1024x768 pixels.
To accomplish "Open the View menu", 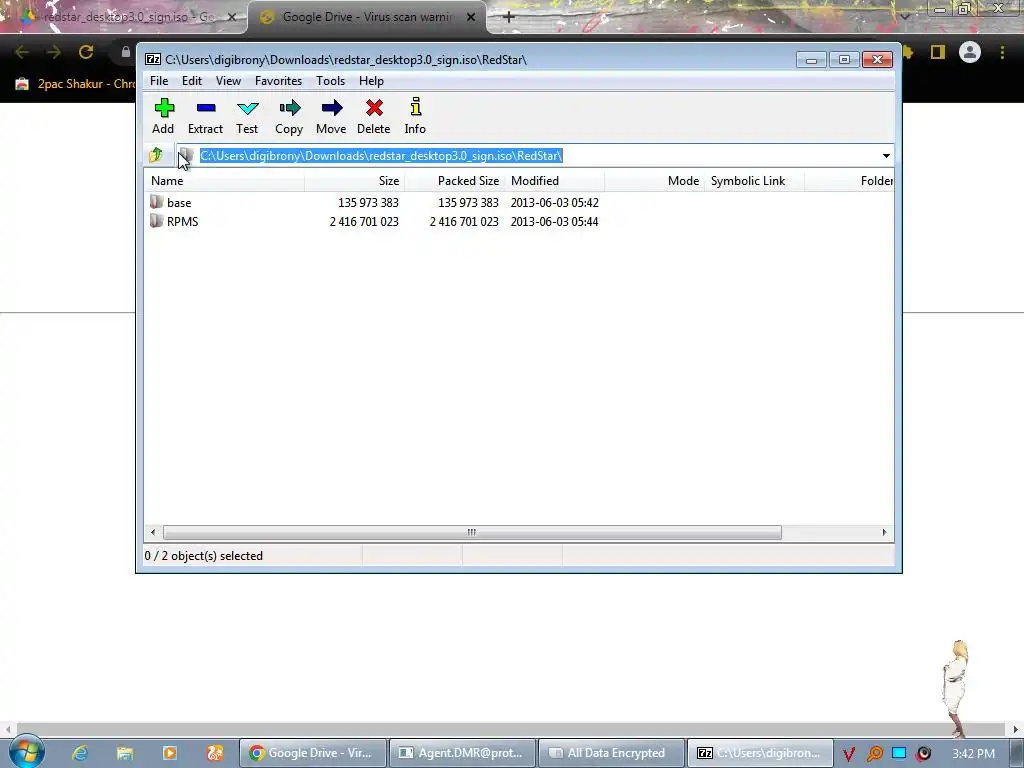I will tap(229, 81).
